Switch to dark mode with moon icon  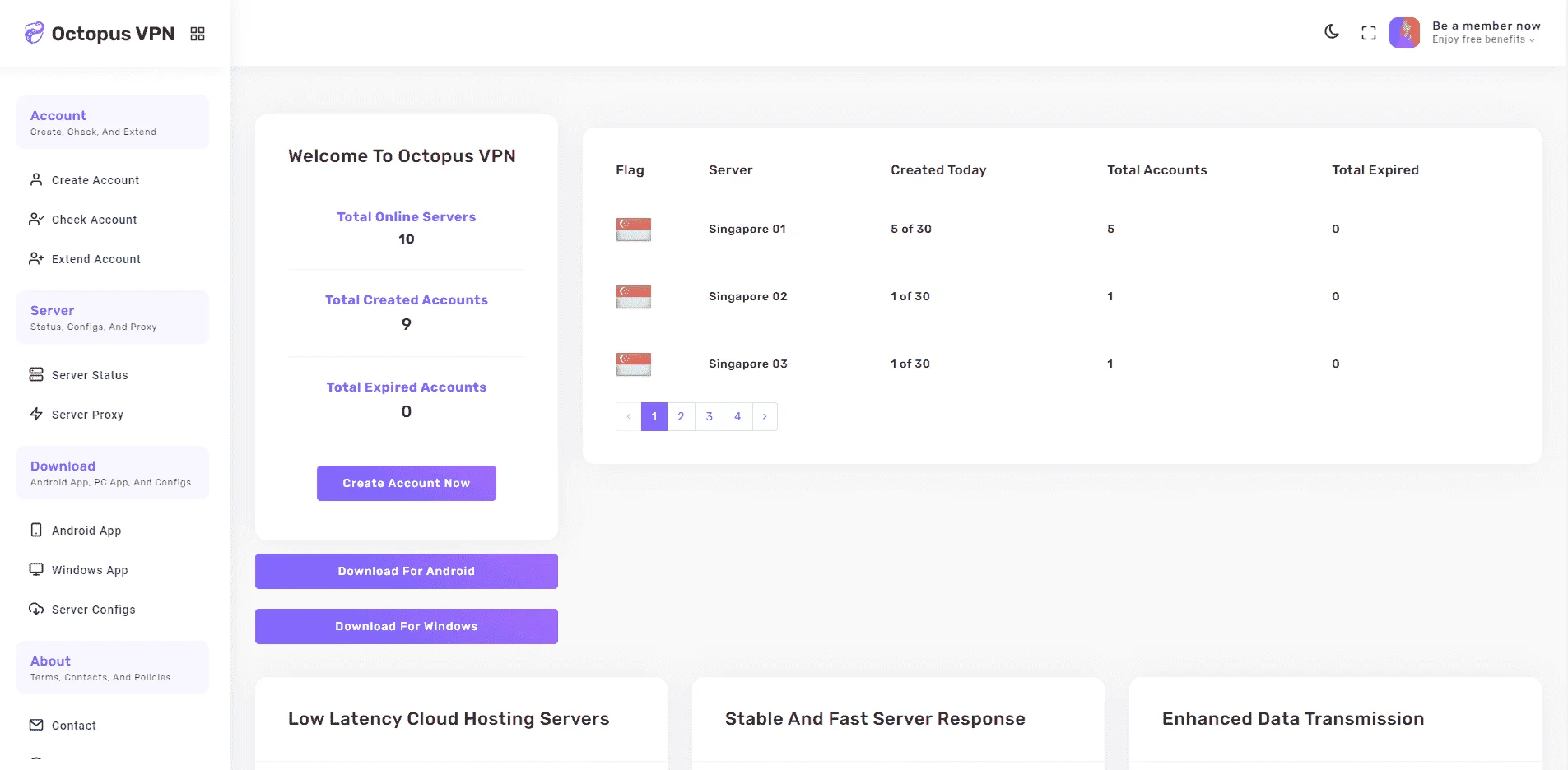point(1332,32)
